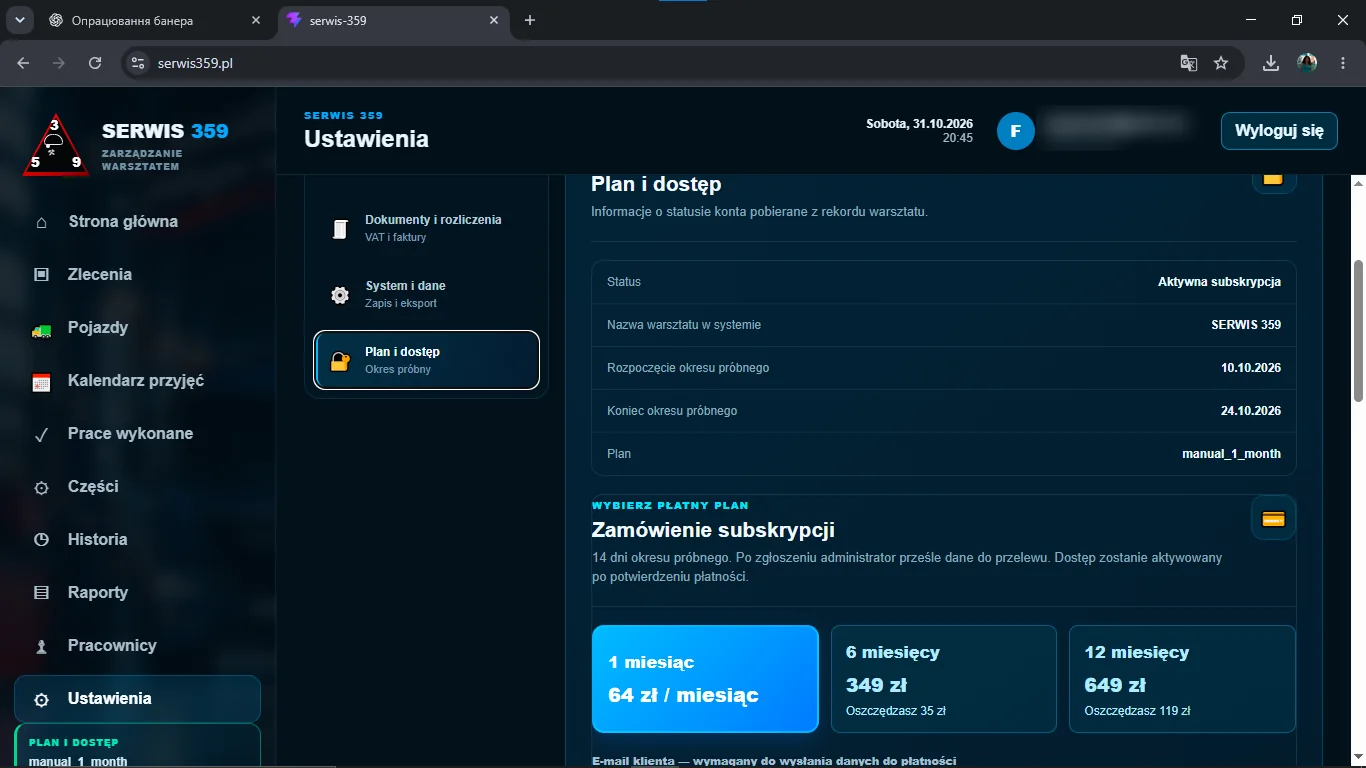Open the Pracownicy sidebar item

coord(137,646)
